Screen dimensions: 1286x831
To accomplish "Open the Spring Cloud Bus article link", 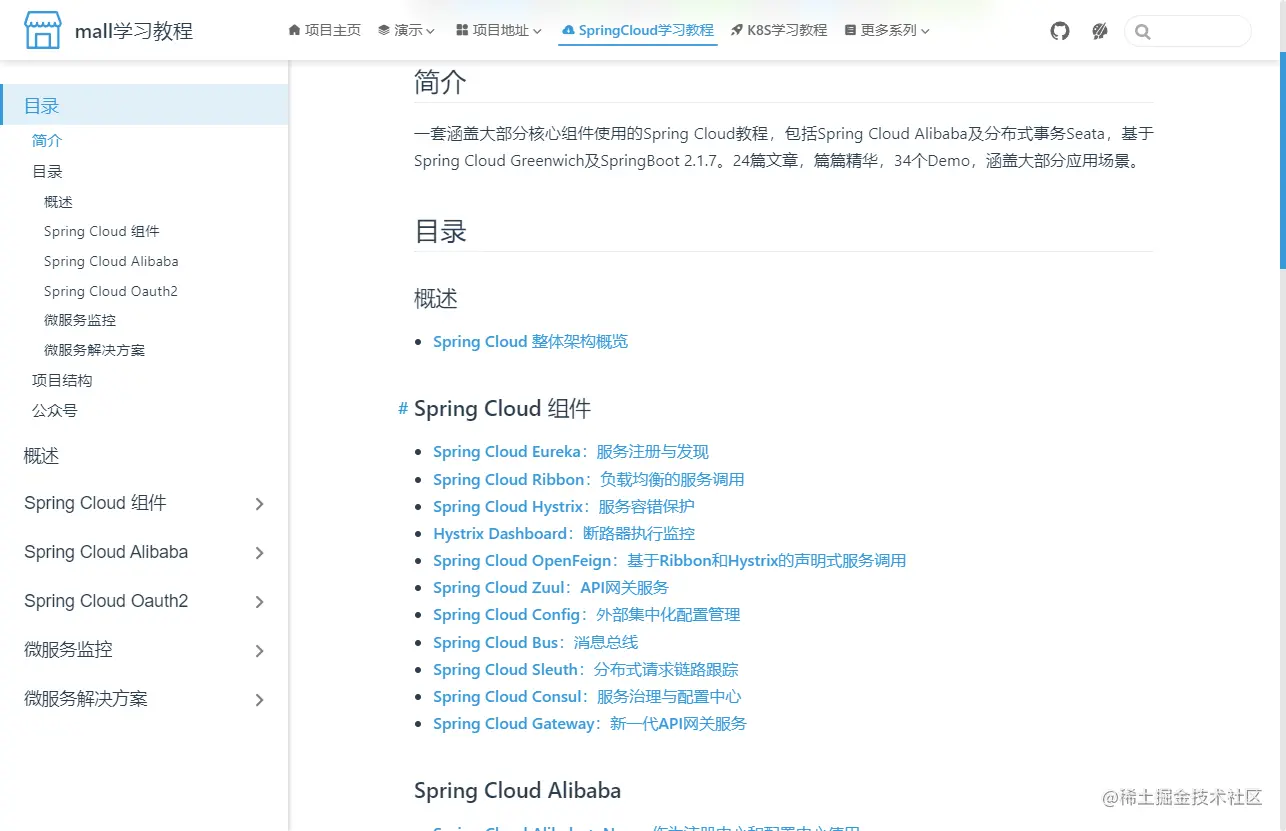I will pyautogui.click(x=535, y=643).
